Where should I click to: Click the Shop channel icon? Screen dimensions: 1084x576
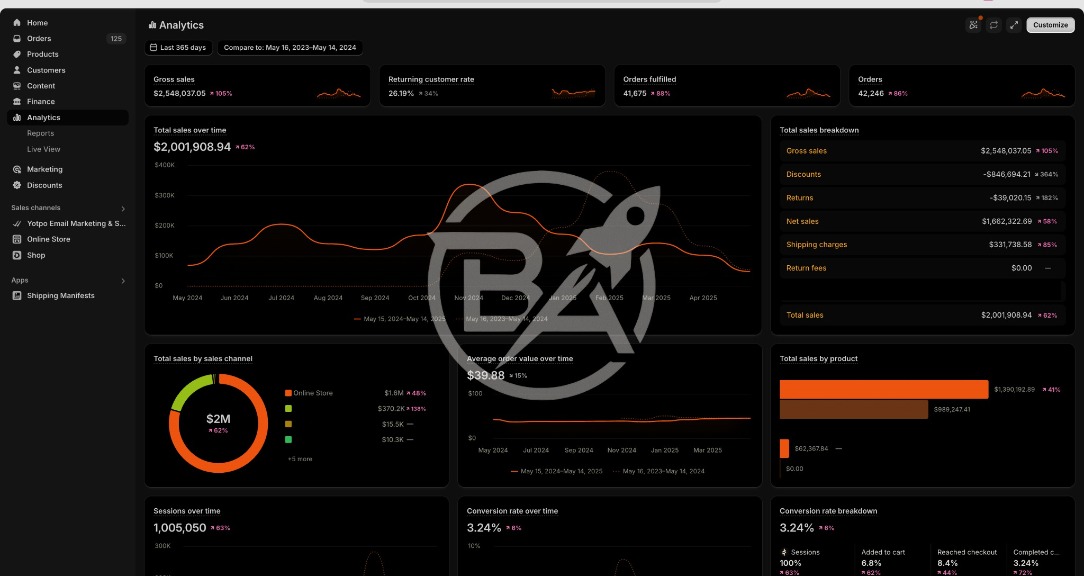click(x=17, y=255)
